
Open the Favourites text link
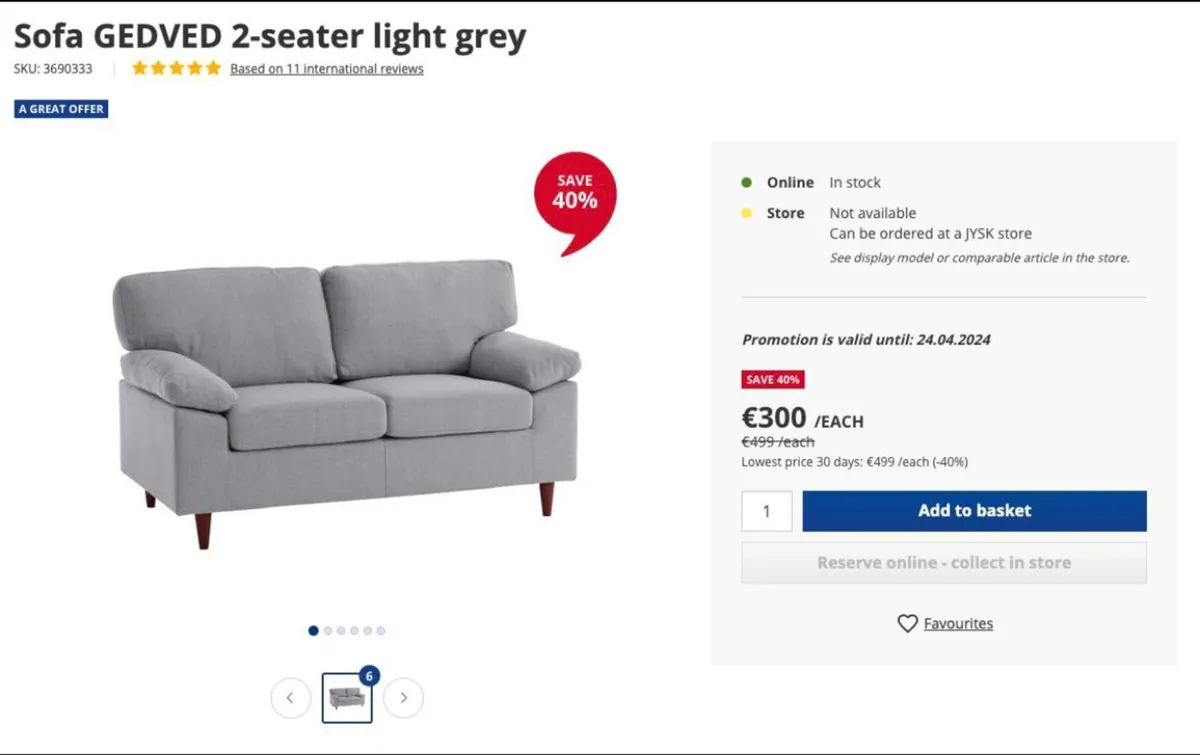pyautogui.click(x=958, y=623)
